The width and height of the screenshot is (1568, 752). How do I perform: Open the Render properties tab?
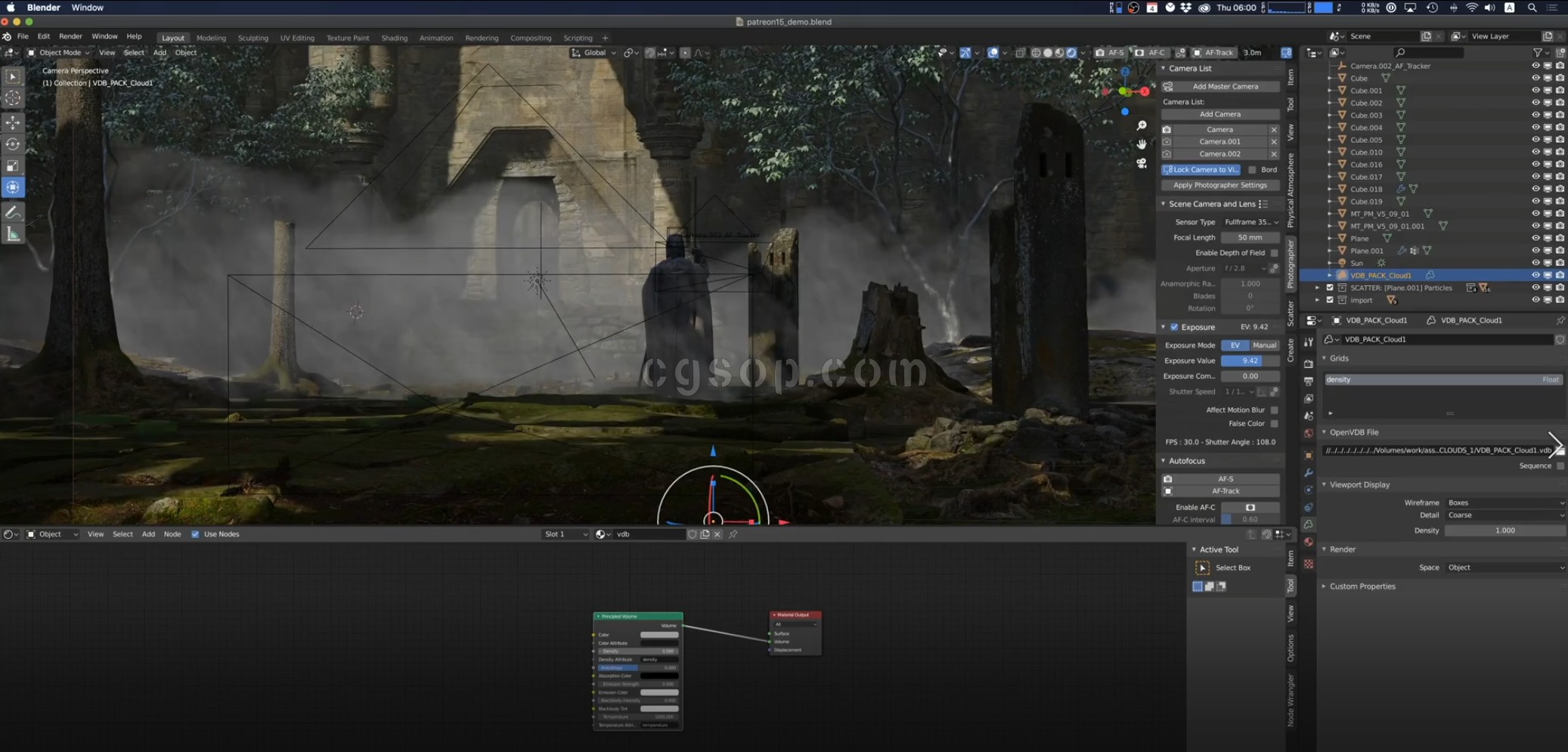(x=1309, y=364)
